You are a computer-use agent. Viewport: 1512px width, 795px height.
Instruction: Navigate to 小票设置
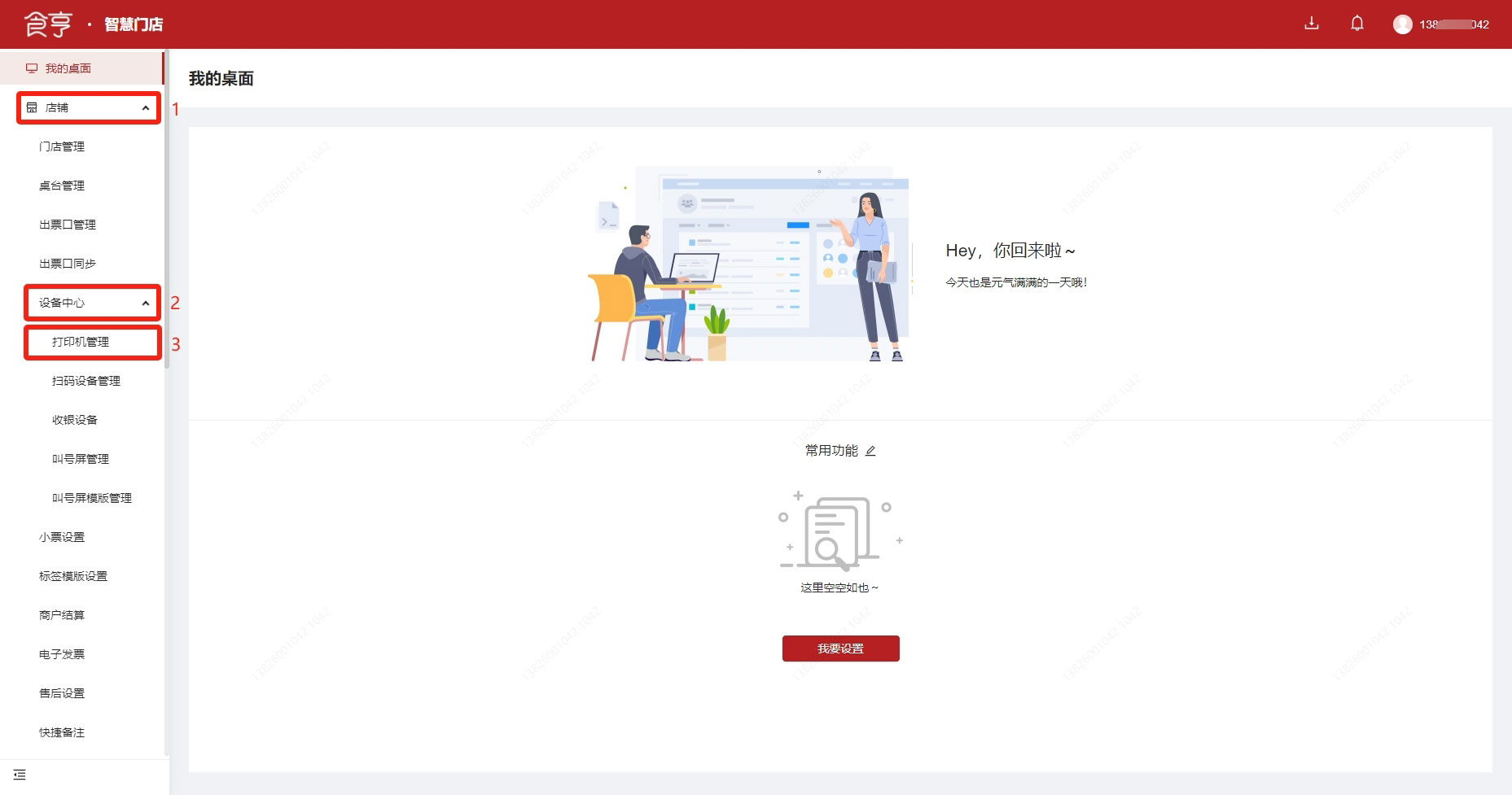pyautogui.click(x=62, y=537)
